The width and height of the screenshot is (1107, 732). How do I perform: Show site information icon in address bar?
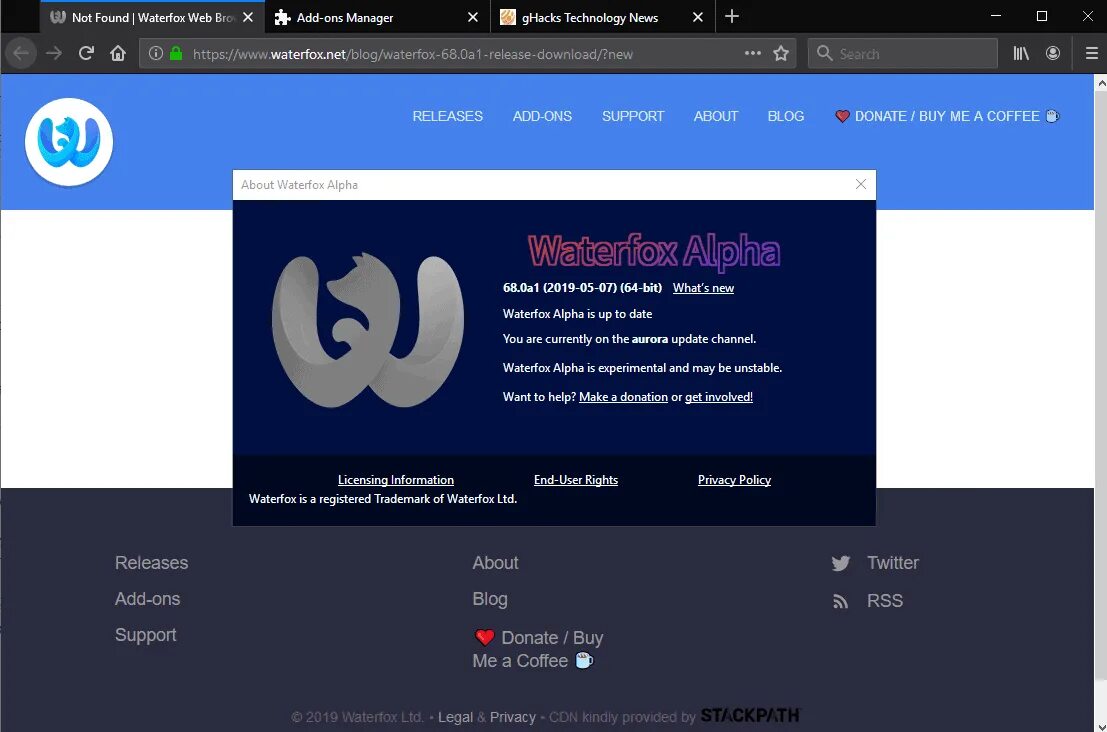point(156,54)
